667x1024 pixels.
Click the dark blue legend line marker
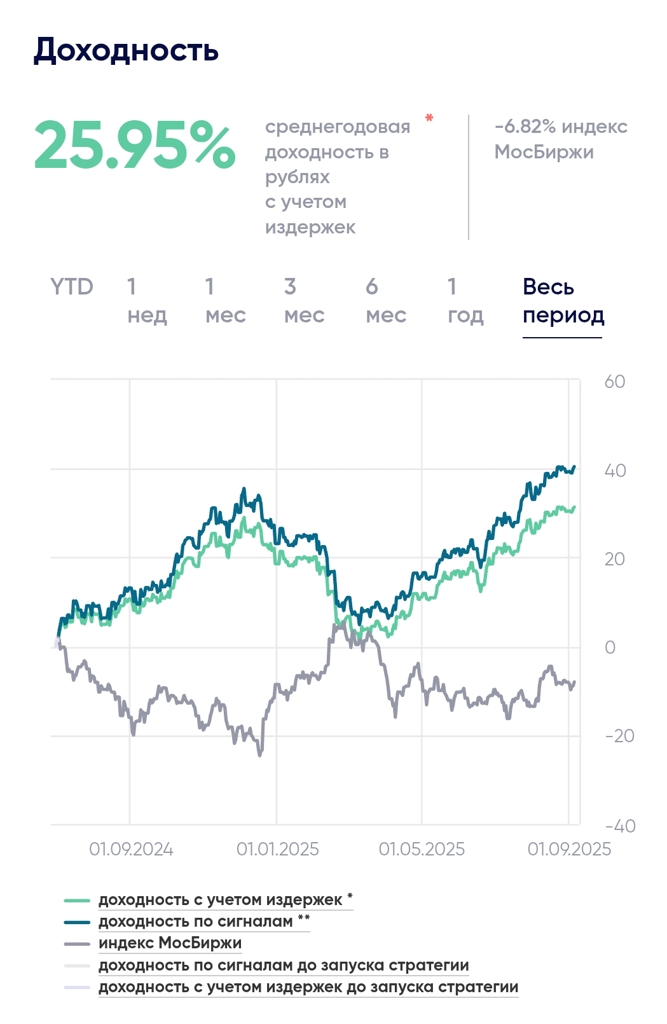pos(77,922)
